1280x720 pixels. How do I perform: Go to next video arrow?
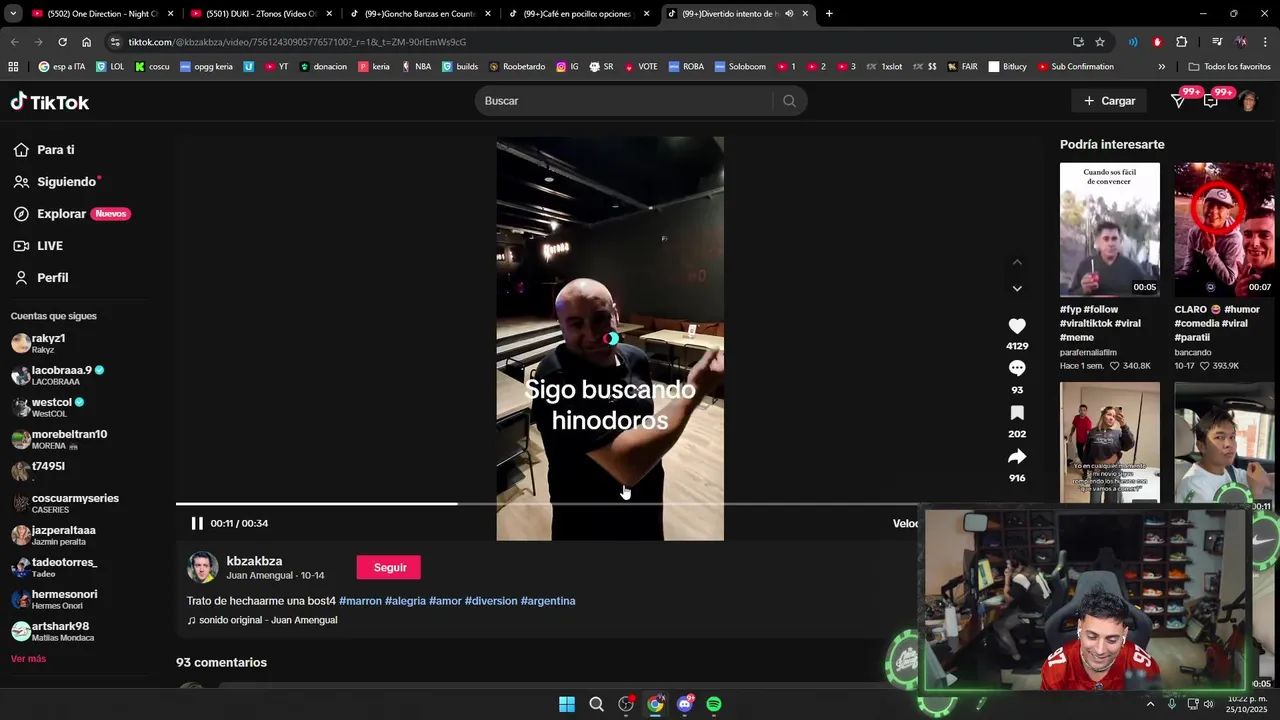pos(1017,288)
